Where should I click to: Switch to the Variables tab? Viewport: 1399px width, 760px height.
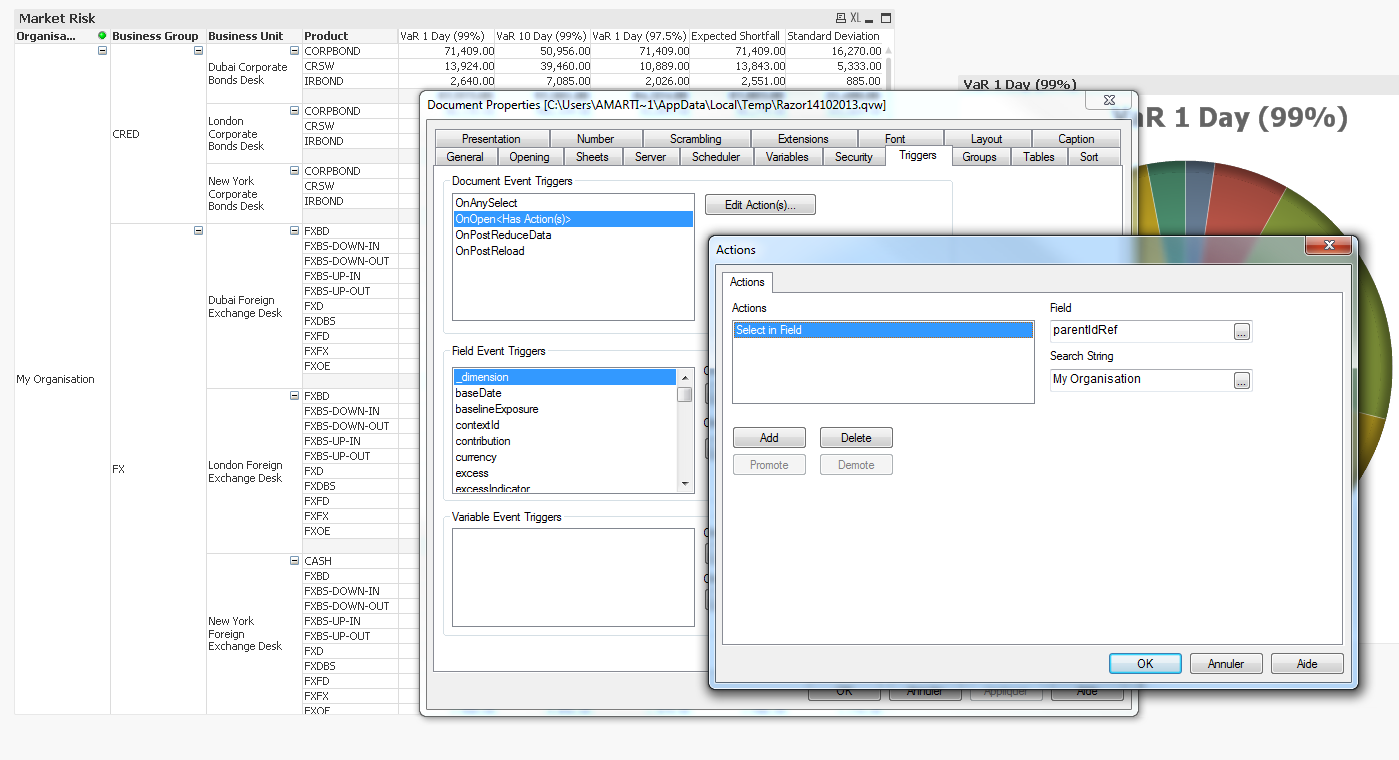[x=787, y=157]
